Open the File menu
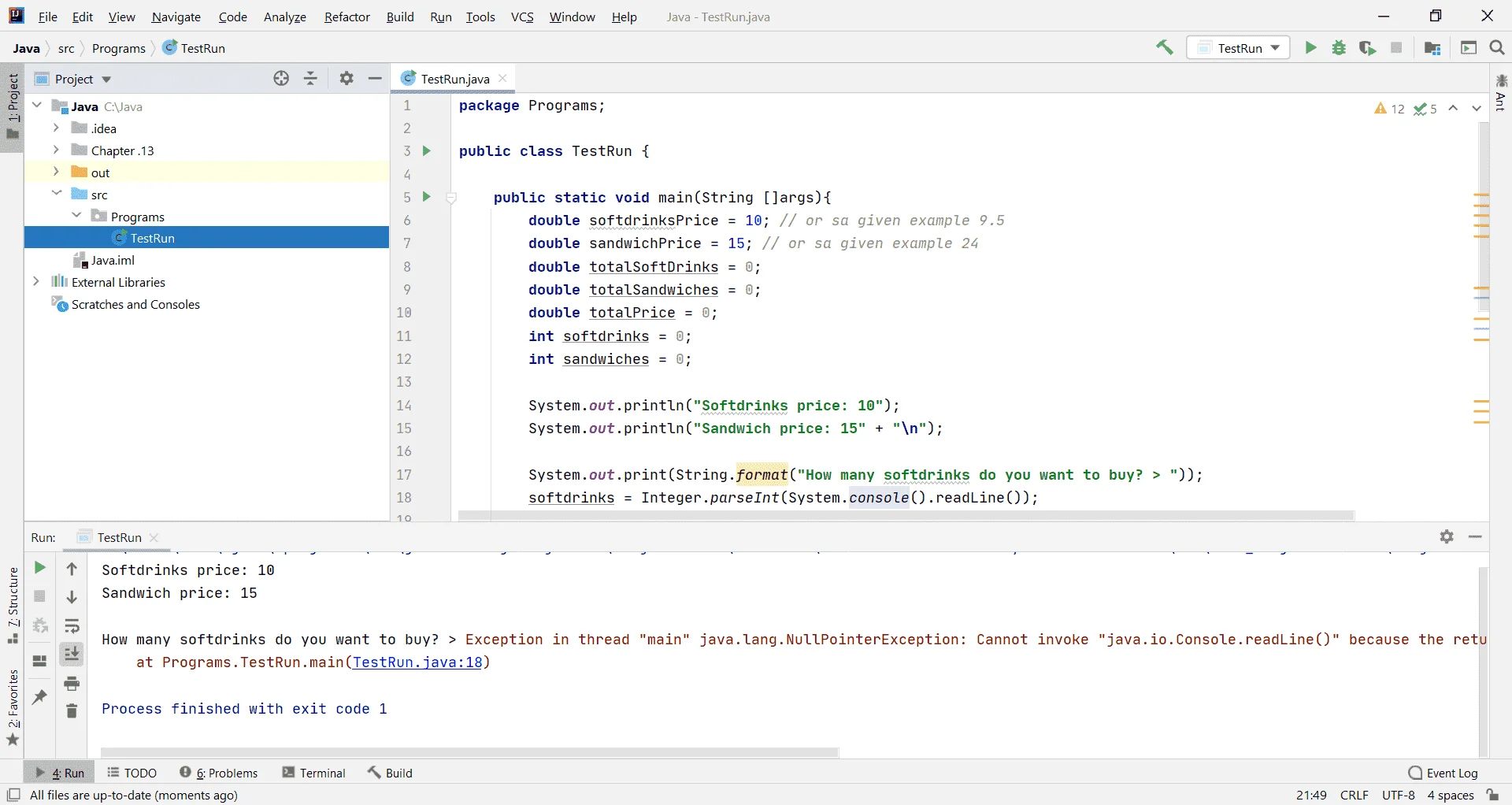 pos(47,17)
